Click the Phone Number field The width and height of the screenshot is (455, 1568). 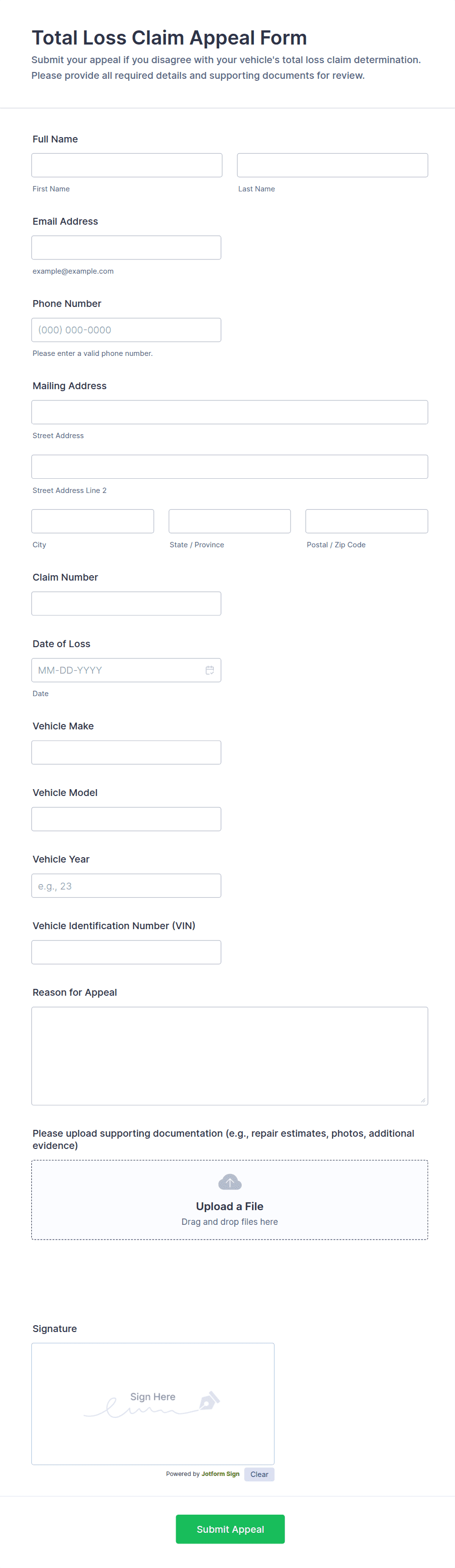127,330
